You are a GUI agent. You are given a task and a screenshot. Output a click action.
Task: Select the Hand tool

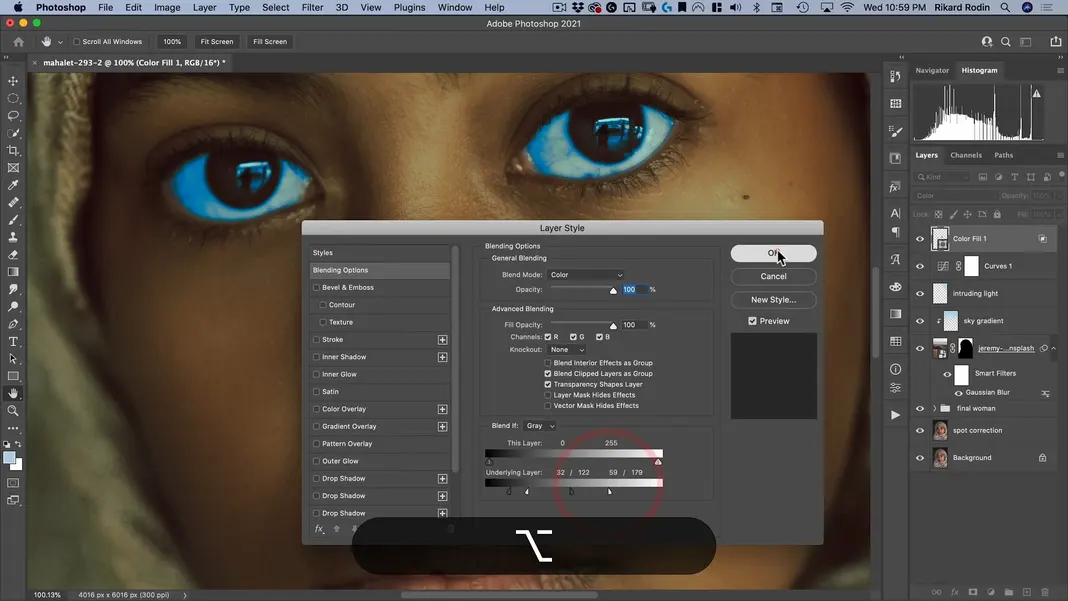(x=13, y=394)
